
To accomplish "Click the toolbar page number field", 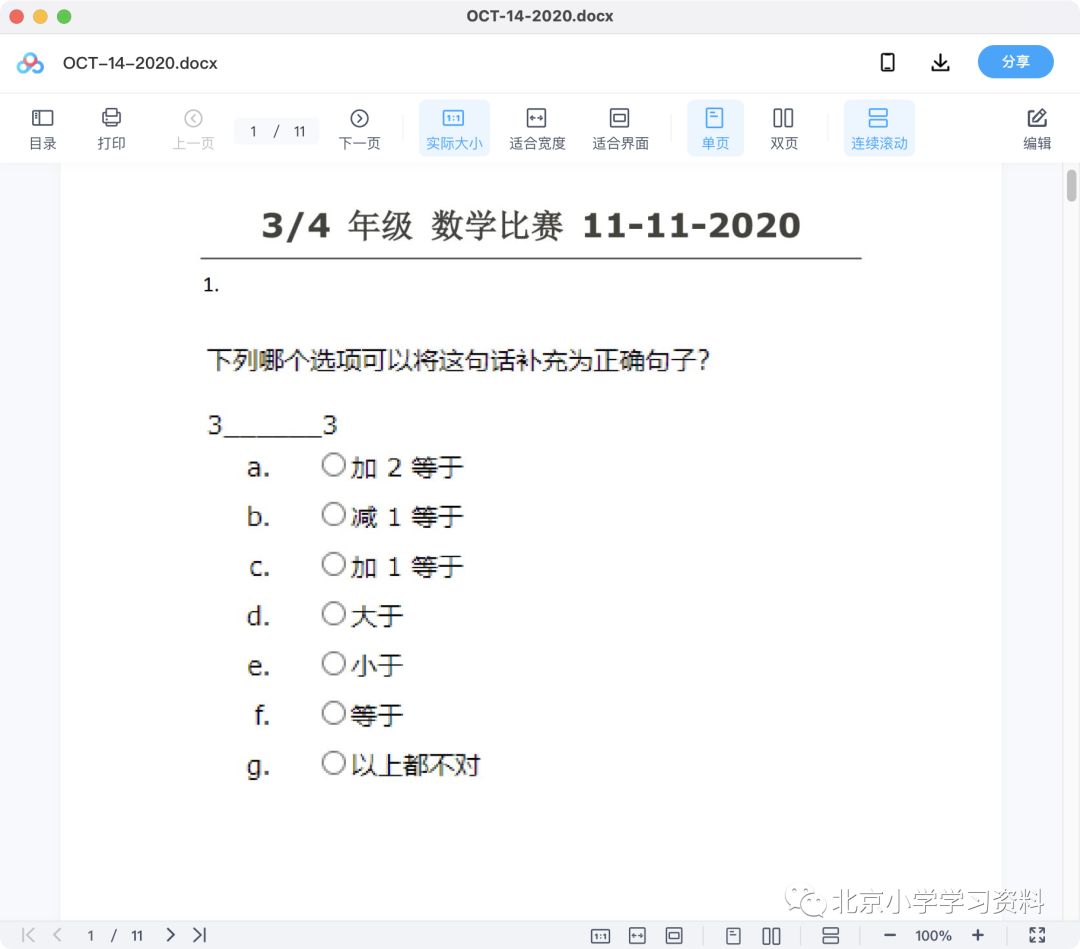I will pyautogui.click(x=276, y=131).
